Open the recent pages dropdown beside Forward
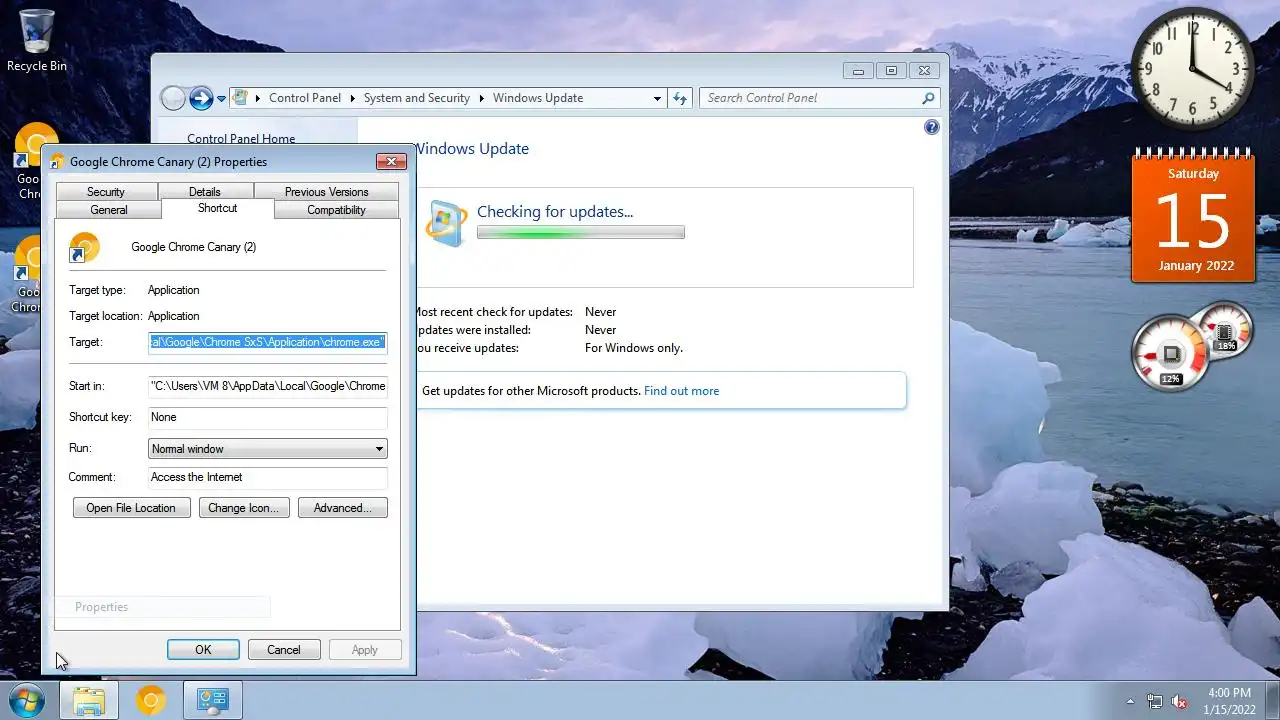 tap(221, 98)
